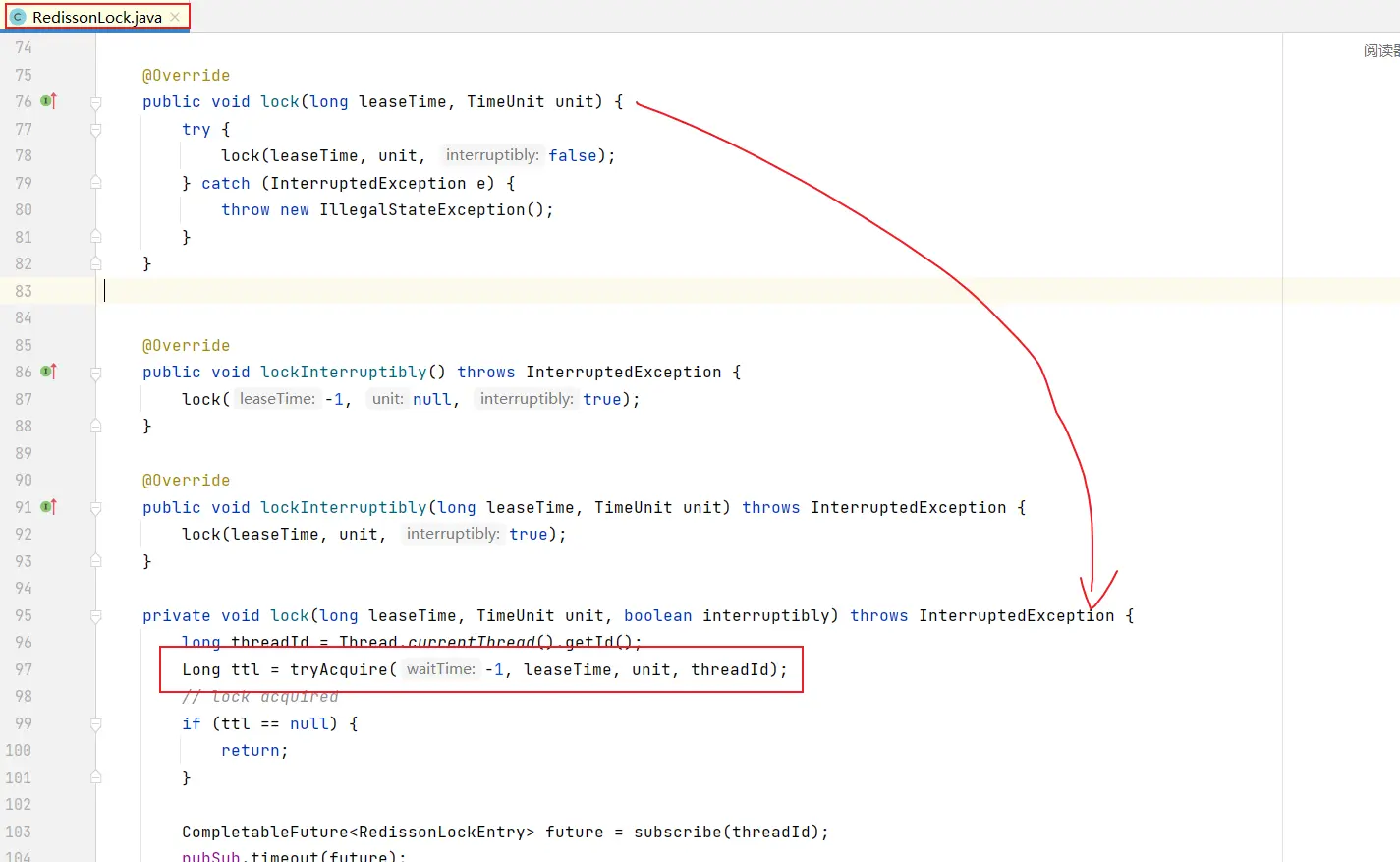Viewport: 1400px width, 862px height.
Task: Collapse lockInterruptibly method at line 86
Action: click(96, 373)
